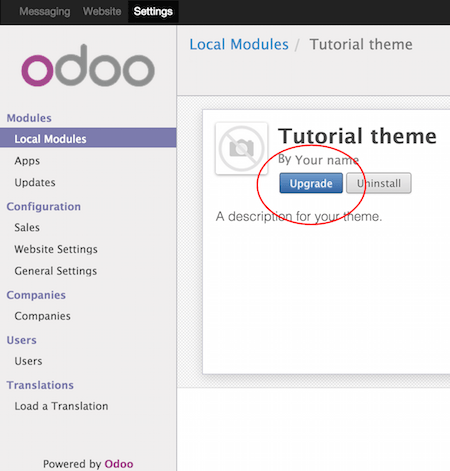
Task: Open General Settings
Action: pos(56,271)
